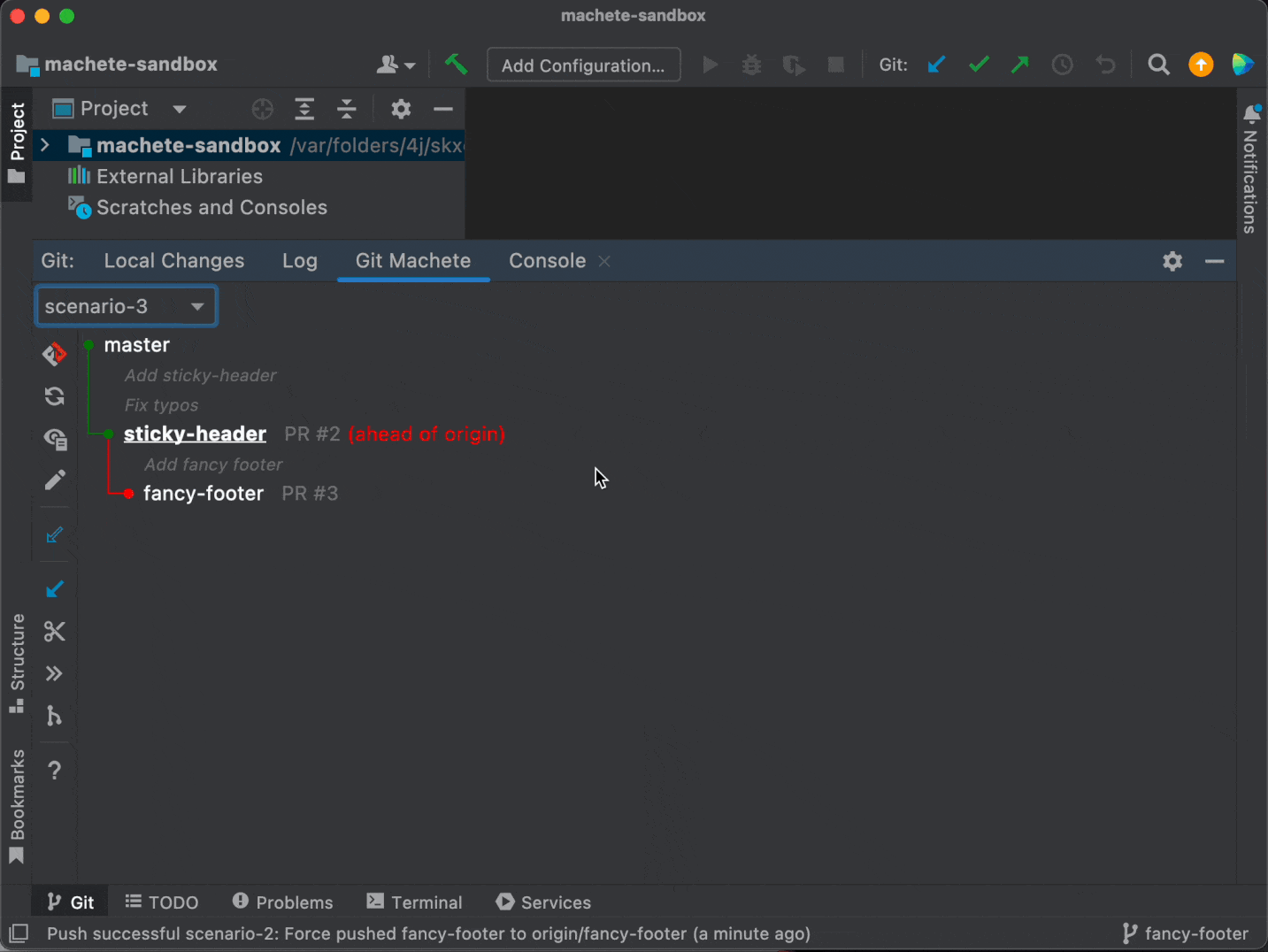Viewport: 1268px width, 952px height.
Task: Switch to the Local Changes tab
Action: [x=174, y=261]
